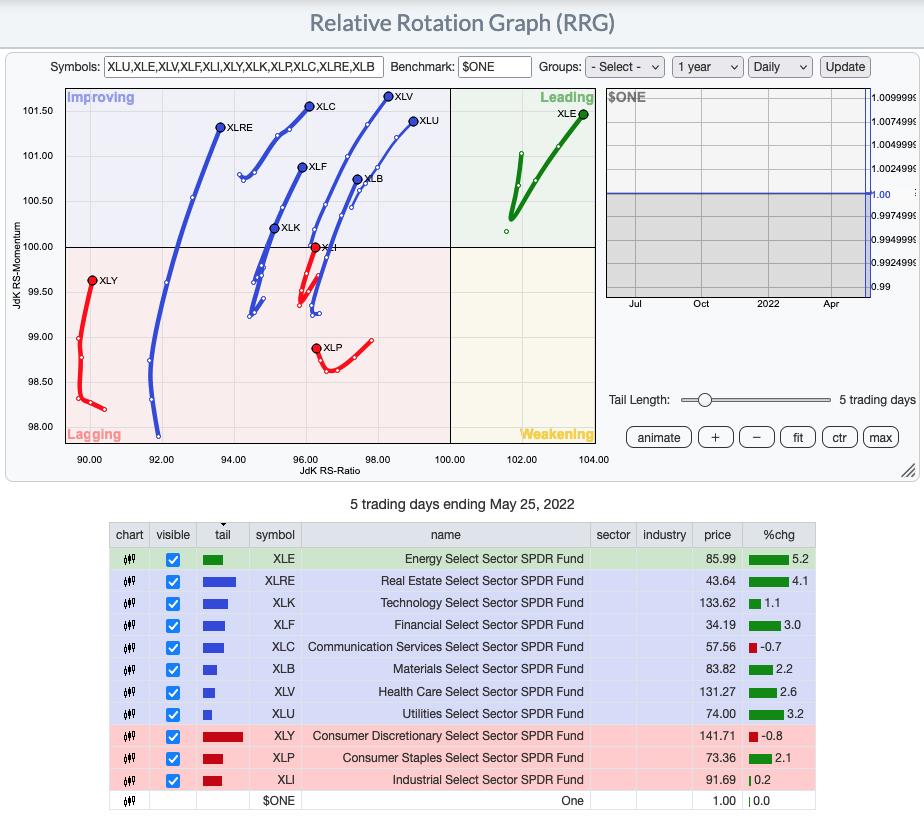Viewport: 924px width, 817px height.
Task: Open chart icon for XLRE row
Action: (129, 581)
